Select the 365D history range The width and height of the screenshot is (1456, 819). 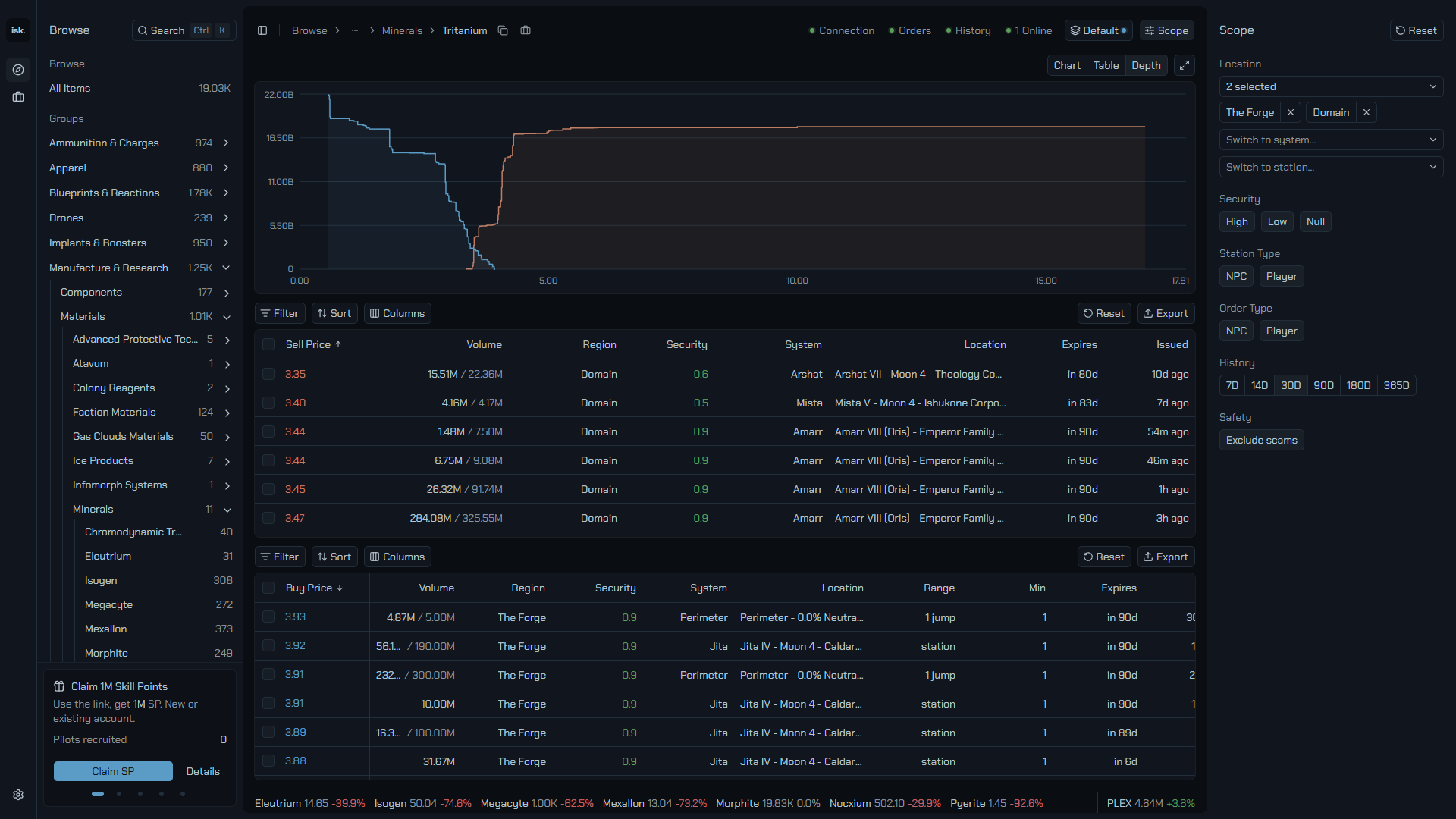pos(1396,385)
